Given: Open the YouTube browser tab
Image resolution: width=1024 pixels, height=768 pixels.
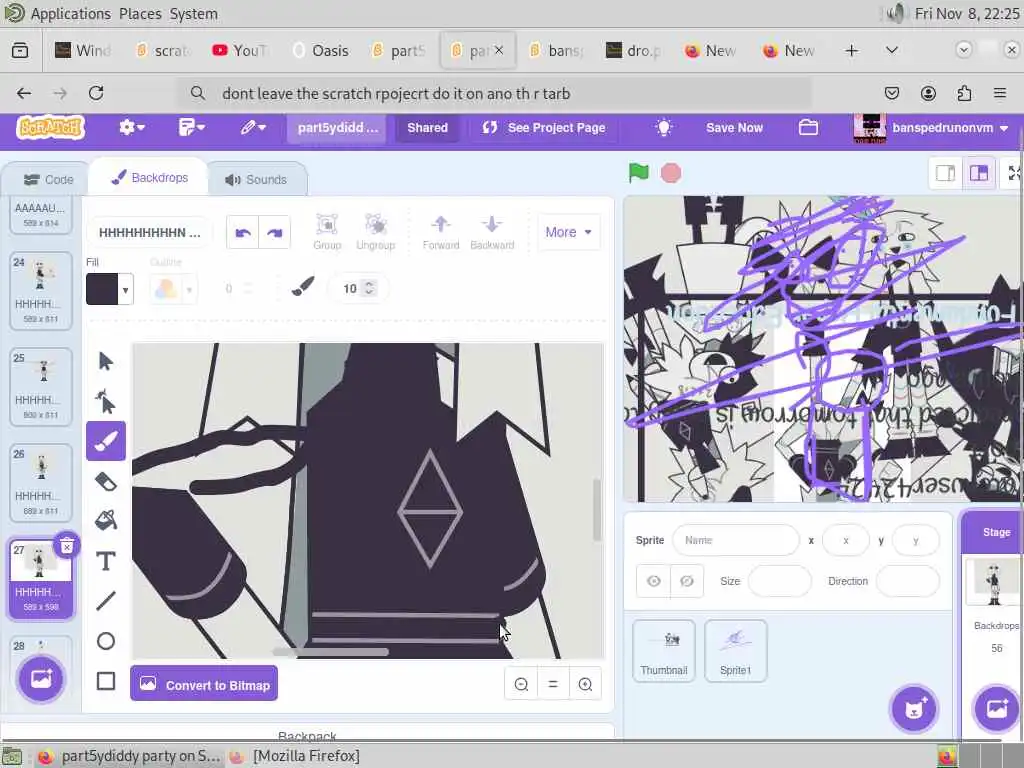Looking at the screenshot, I should [x=240, y=50].
